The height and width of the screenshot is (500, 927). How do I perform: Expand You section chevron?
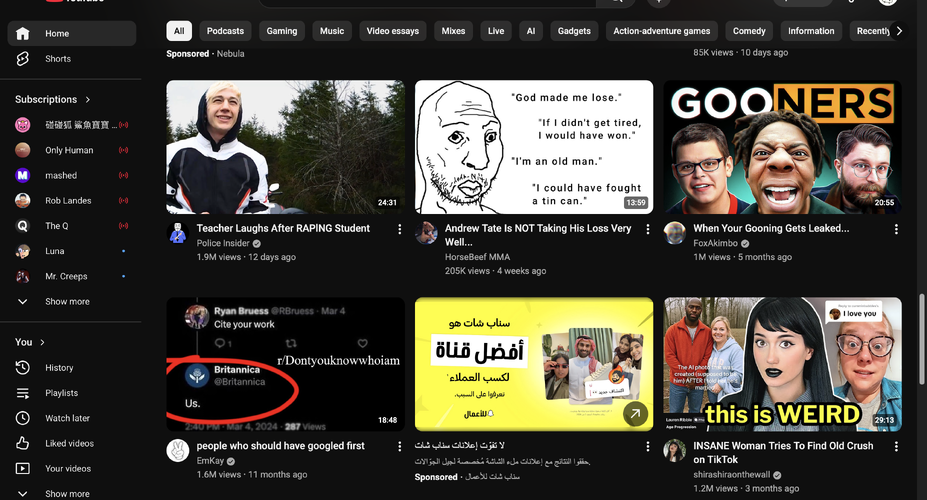click(x=43, y=342)
